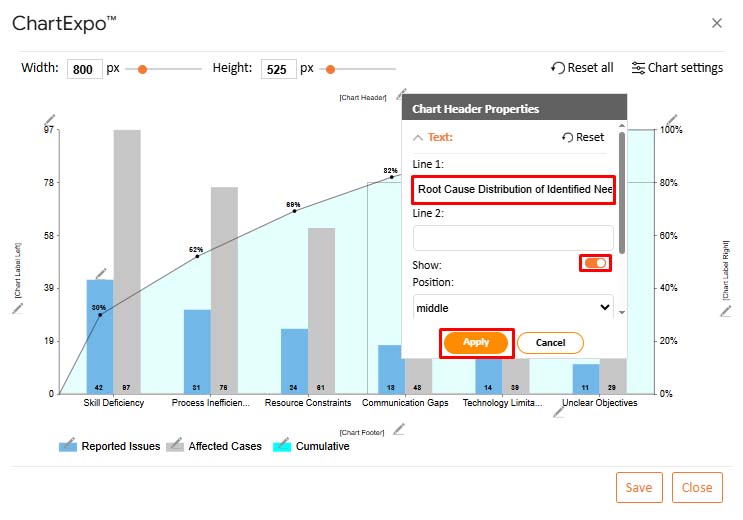Click the Reported Issues legend edit pencil
The height and width of the screenshot is (520, 743).
pyautogui.click(x=68, y=443)
